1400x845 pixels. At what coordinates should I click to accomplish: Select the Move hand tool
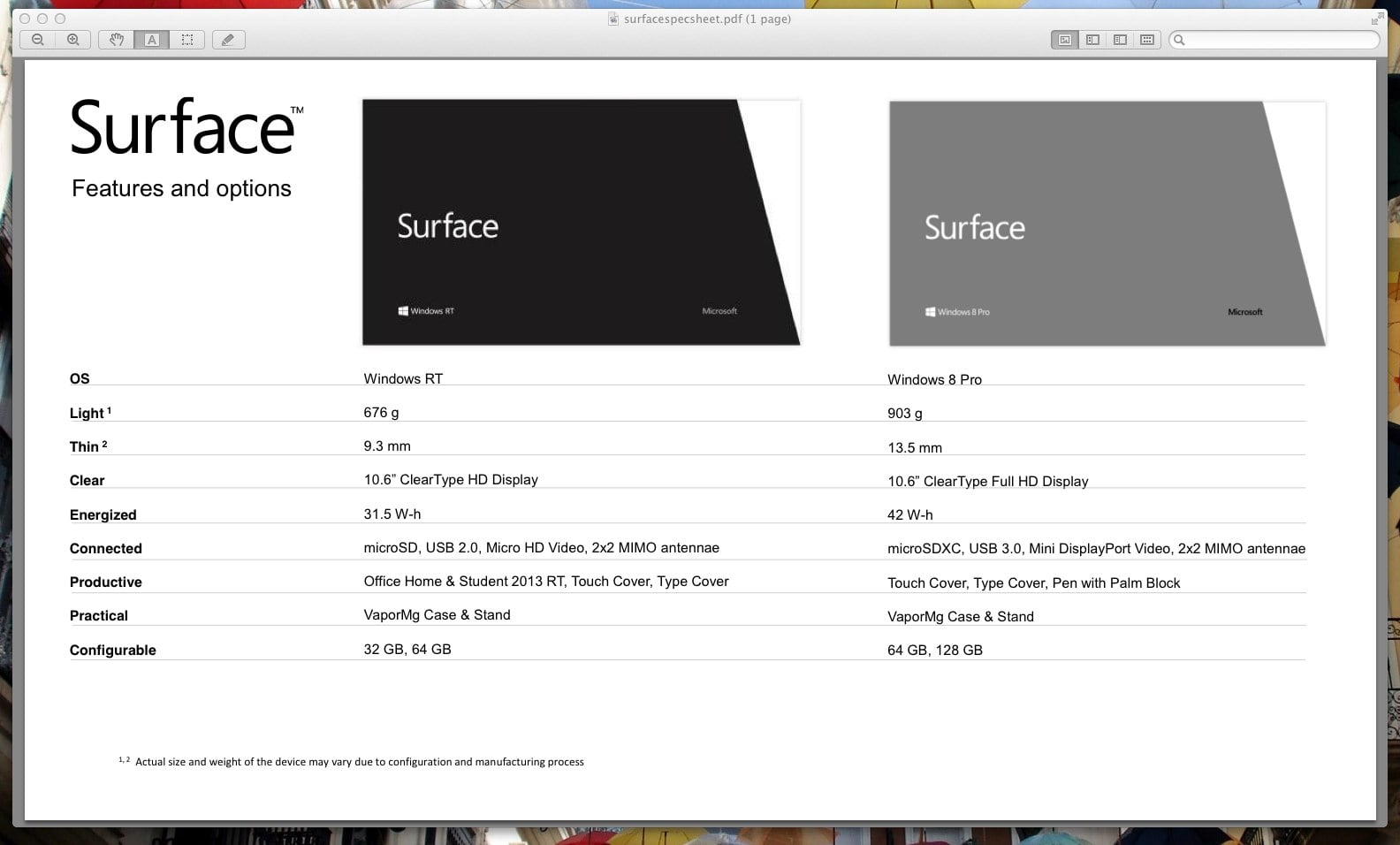(117, 40)
